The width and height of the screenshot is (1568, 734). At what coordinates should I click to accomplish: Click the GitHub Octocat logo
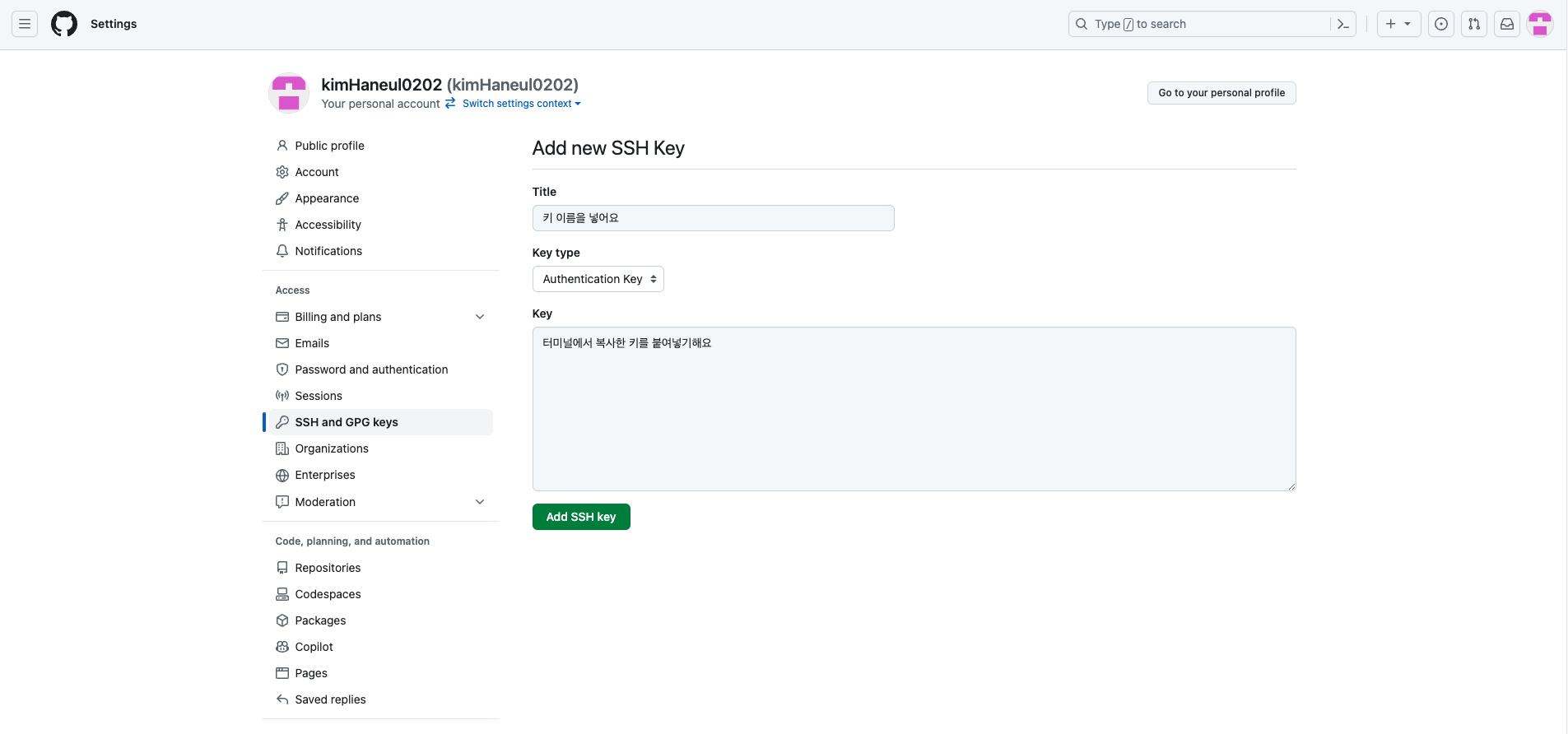pyautogui.click(x=64, y=24)
